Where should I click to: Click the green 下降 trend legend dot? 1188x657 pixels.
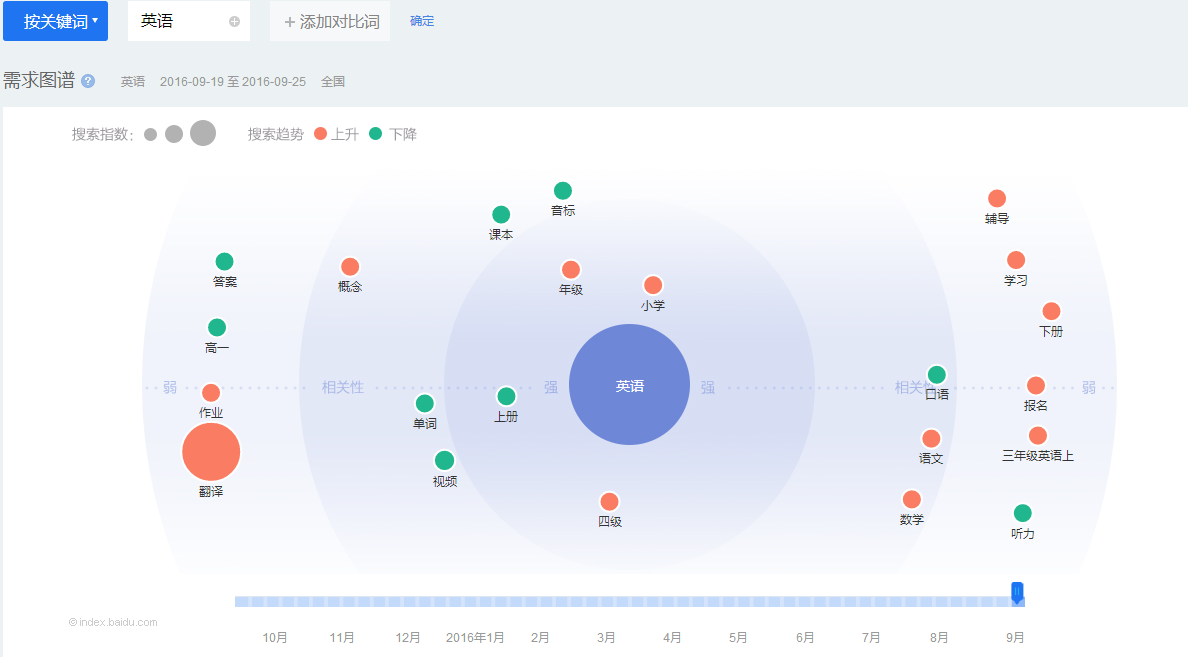pyautogui.click(x=376, y=133)
